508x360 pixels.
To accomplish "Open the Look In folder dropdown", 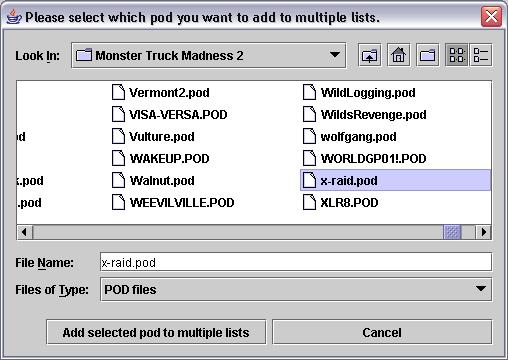I will tap(209, 55).
